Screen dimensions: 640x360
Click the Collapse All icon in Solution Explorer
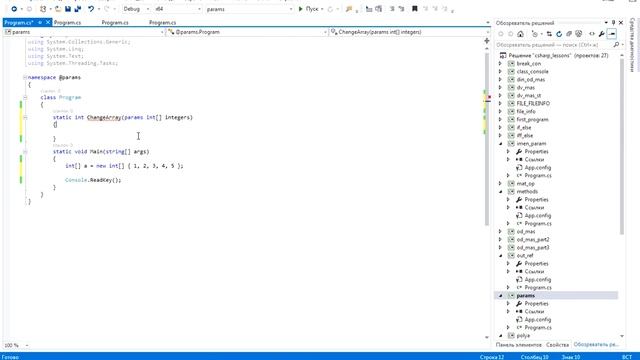point(569,34)
